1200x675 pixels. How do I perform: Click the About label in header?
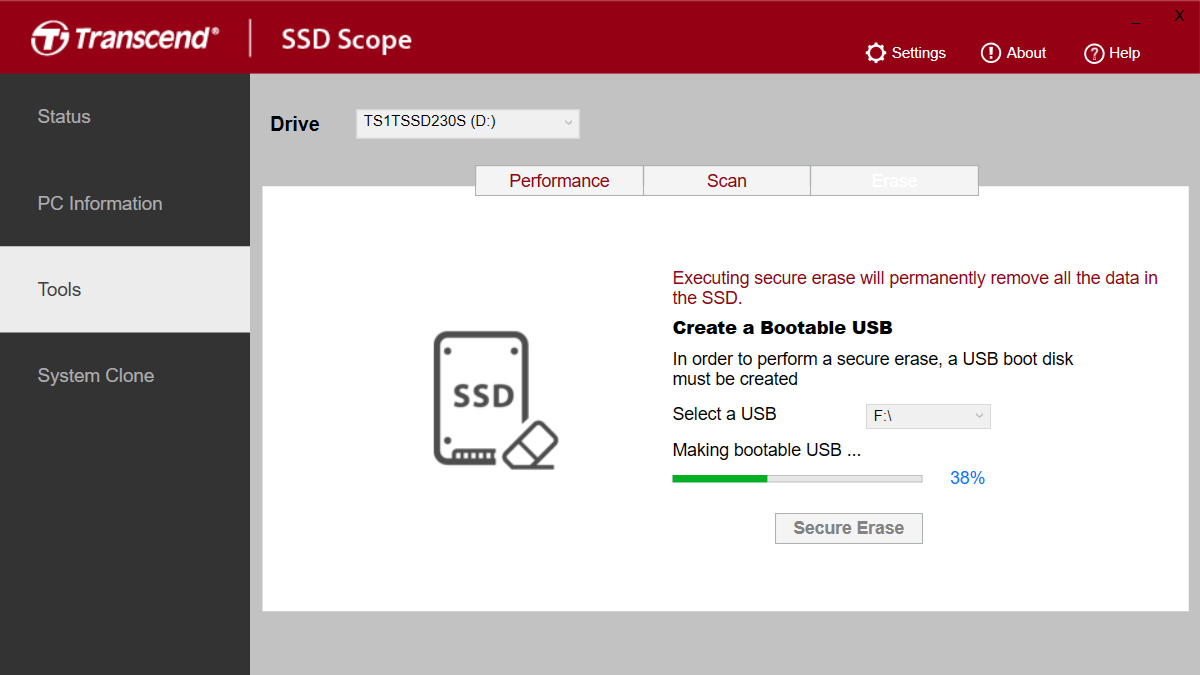1026,53
